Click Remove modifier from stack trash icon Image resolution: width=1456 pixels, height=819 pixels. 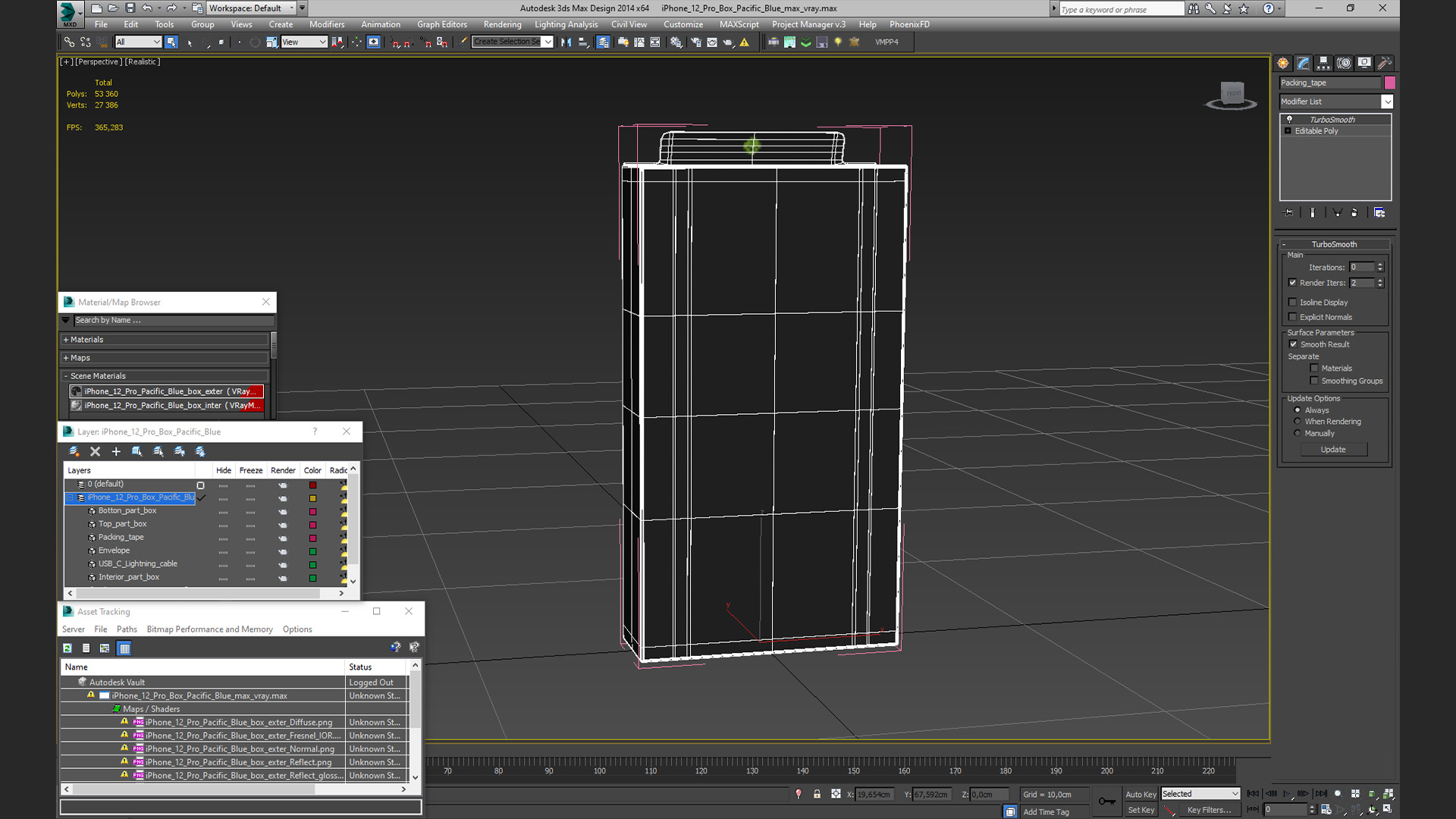click(1354, 212)
